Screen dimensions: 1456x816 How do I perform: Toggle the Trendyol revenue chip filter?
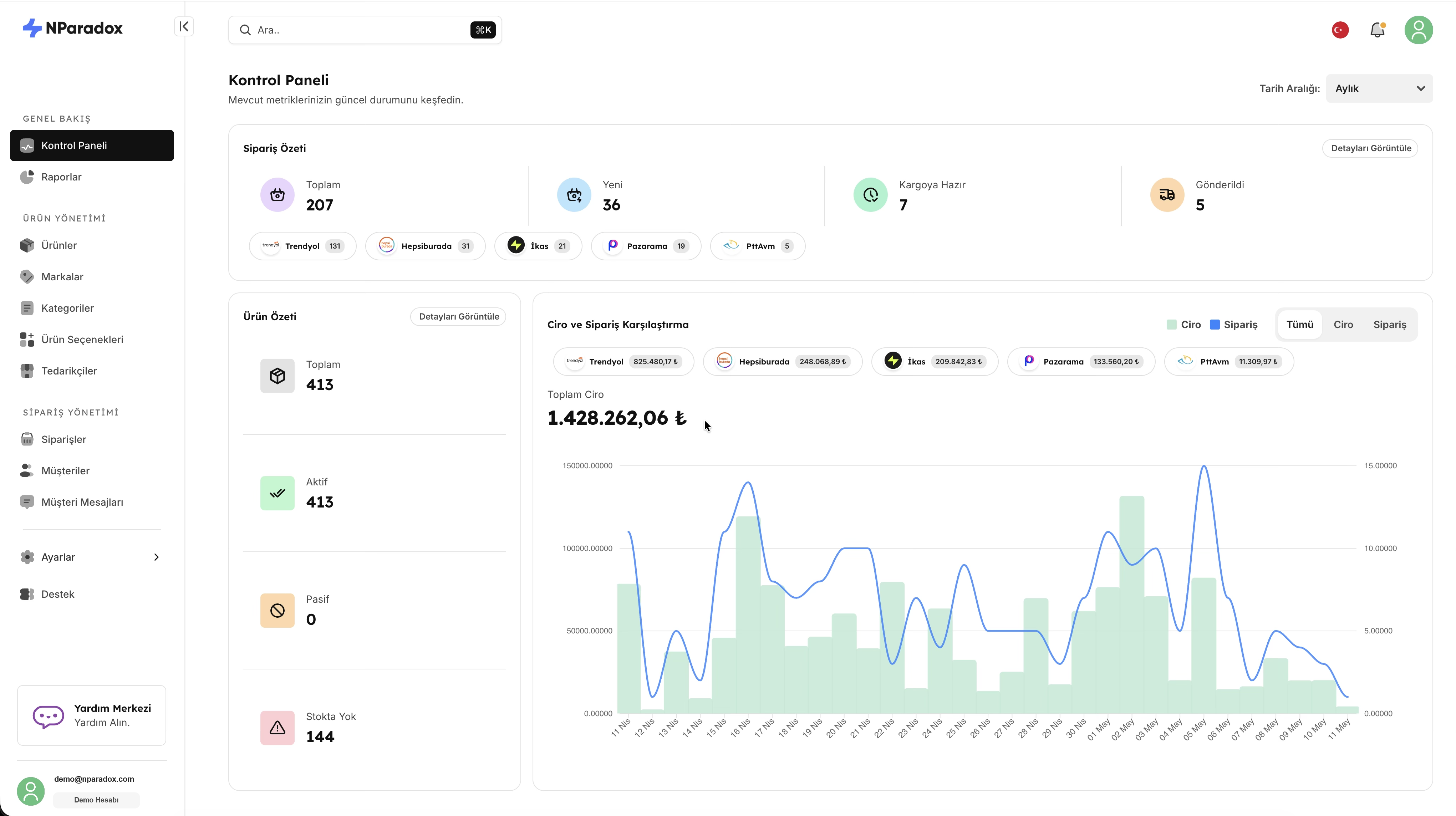point(623,362)
